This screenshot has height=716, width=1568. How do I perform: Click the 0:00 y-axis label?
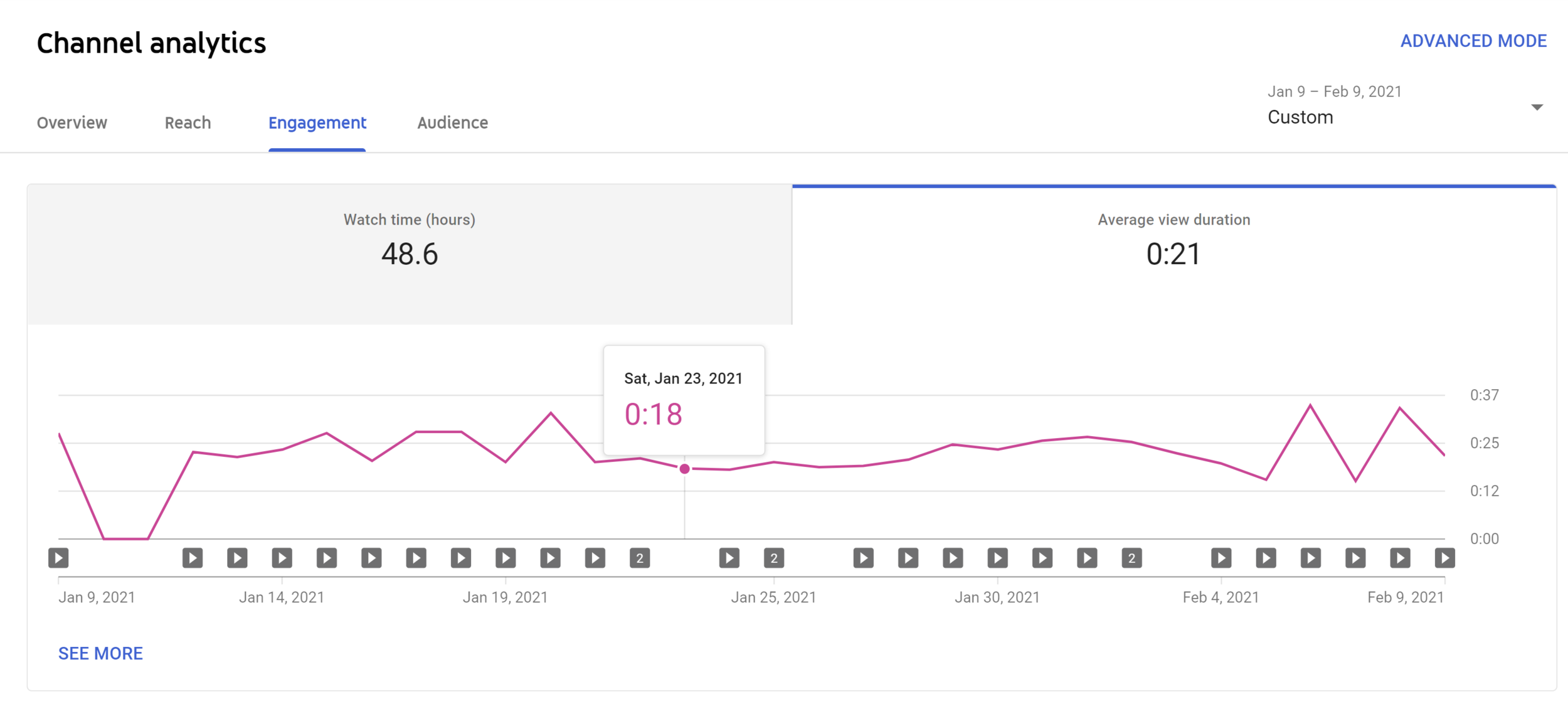pos(1485,538)
